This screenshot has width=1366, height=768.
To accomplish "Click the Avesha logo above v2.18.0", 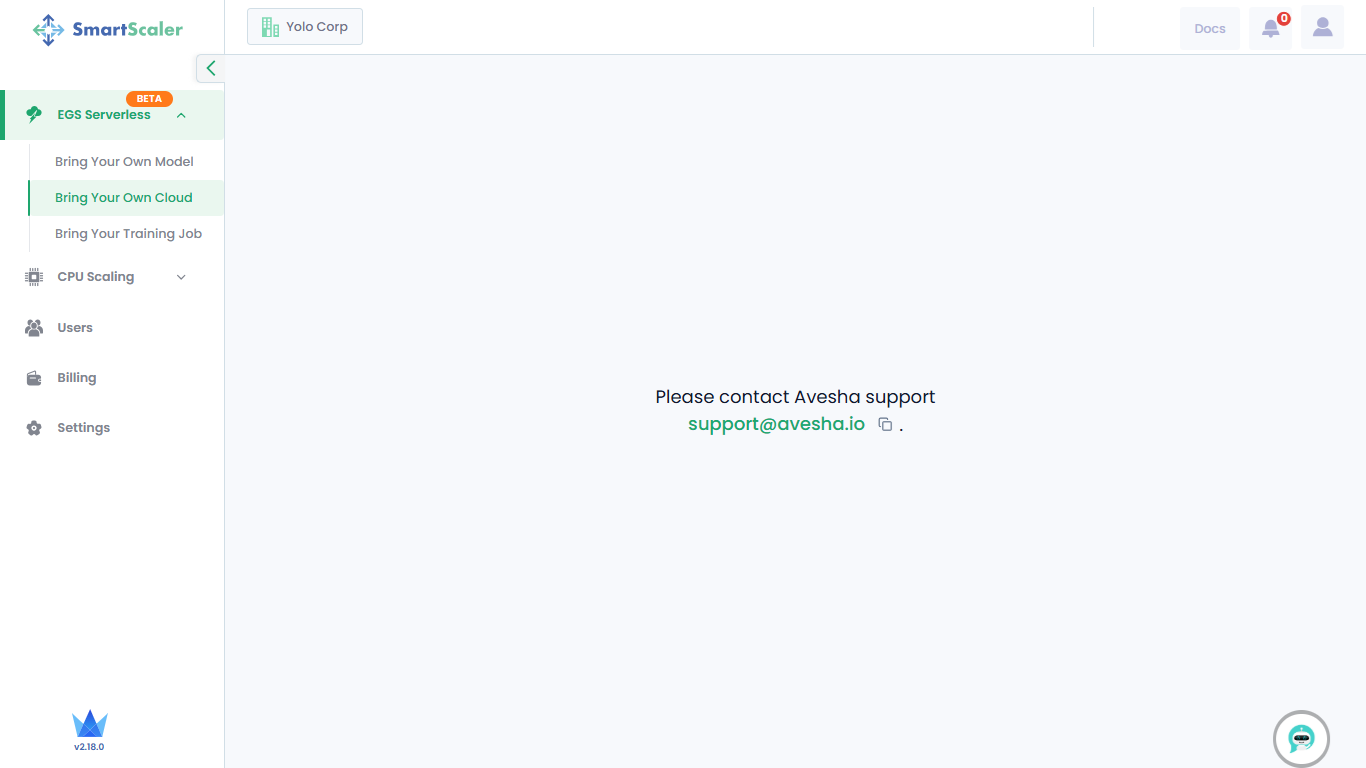I will click(89, 724).
